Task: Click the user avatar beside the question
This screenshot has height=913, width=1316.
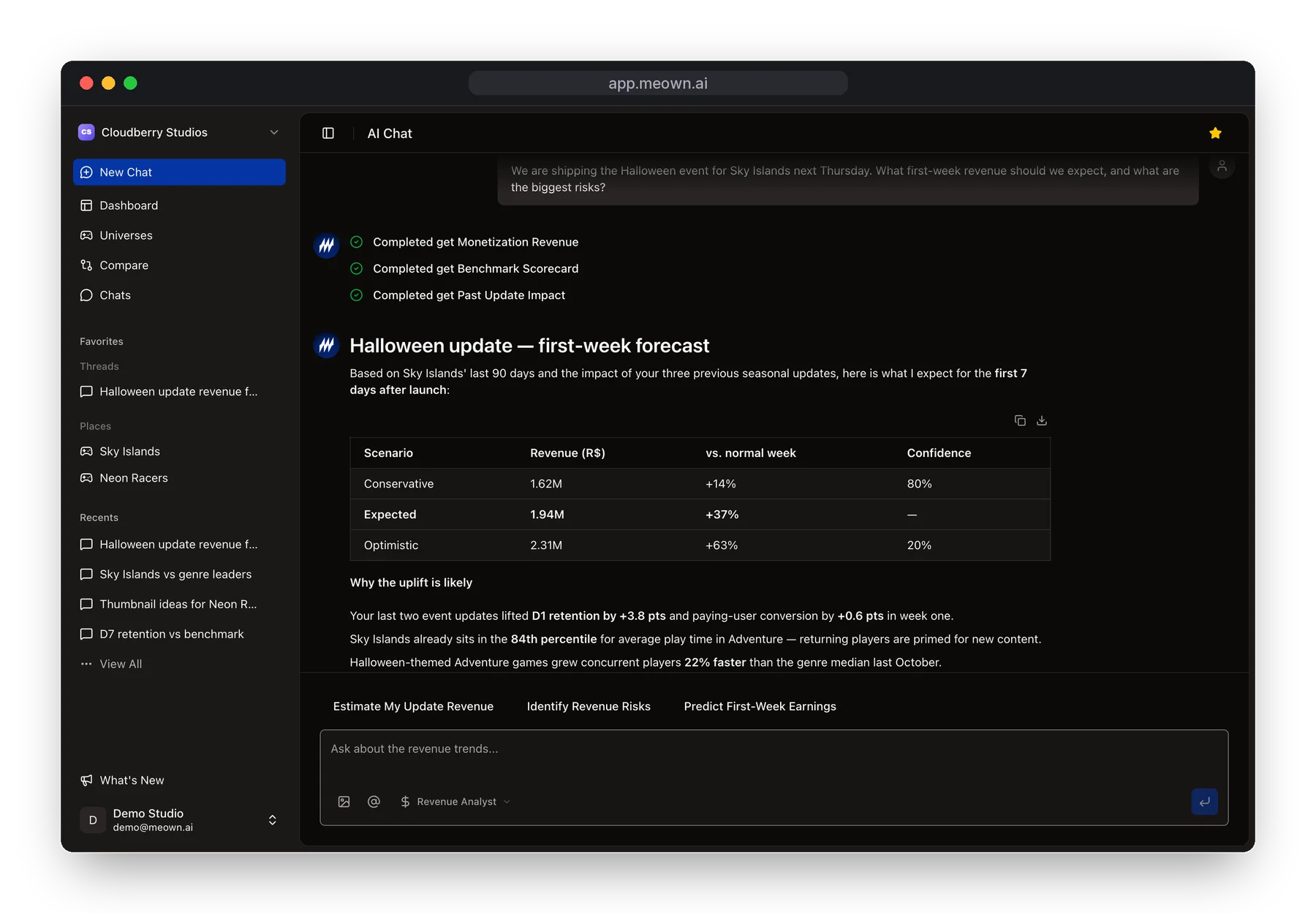Action: pos(1222,166)
